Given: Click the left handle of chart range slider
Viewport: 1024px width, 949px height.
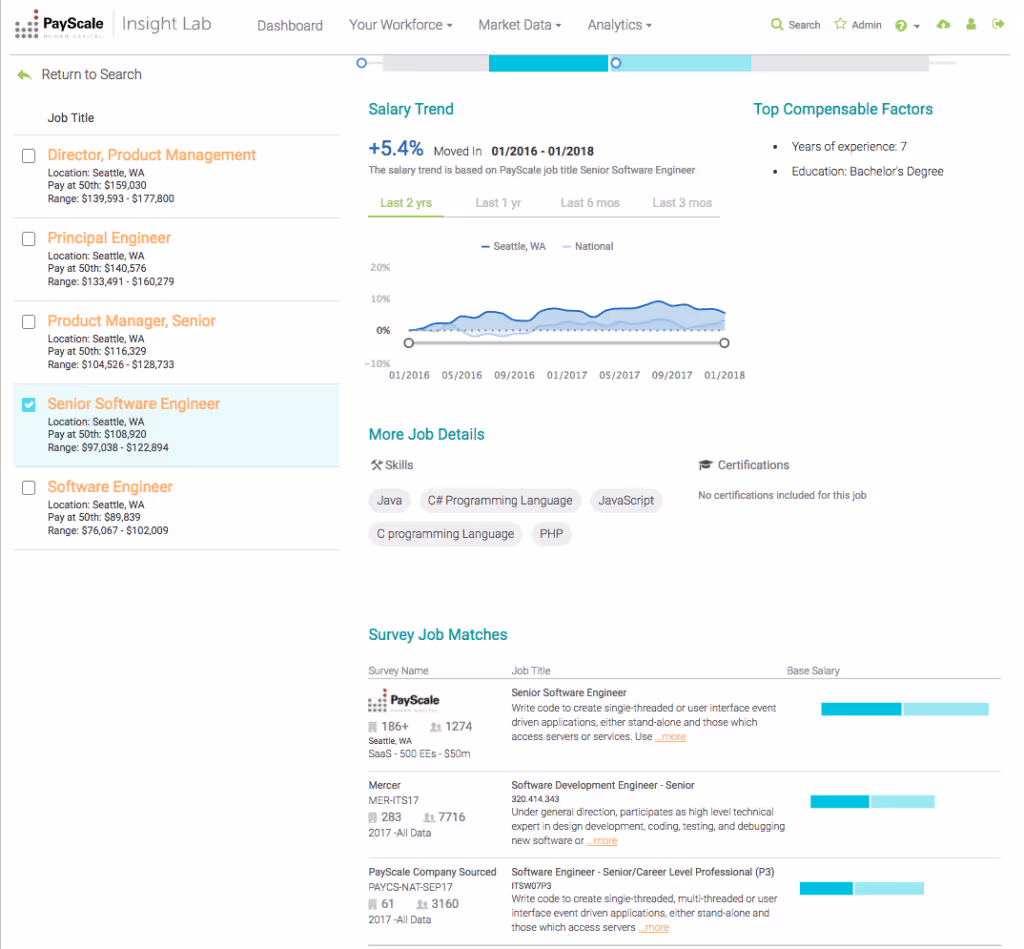Looking at the screenshot, I should [409, 343].
